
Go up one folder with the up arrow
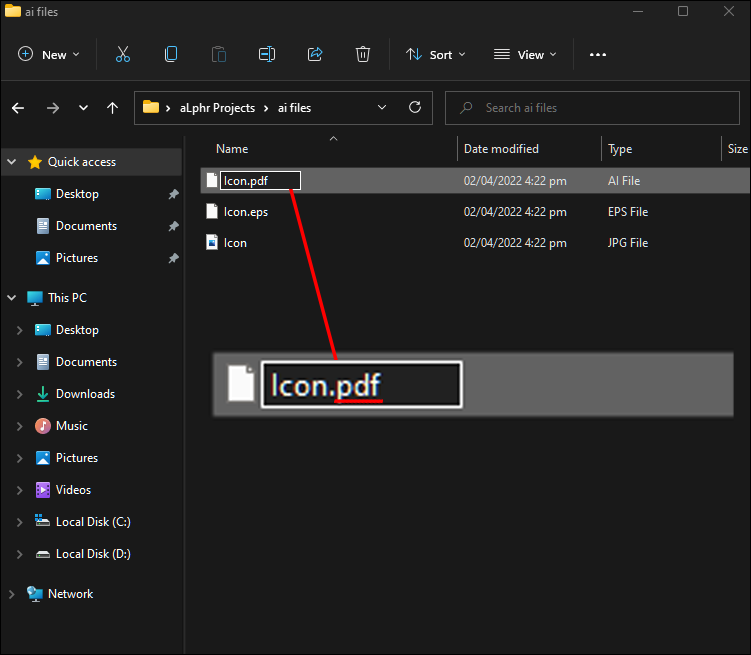click(x=113, y=108)
